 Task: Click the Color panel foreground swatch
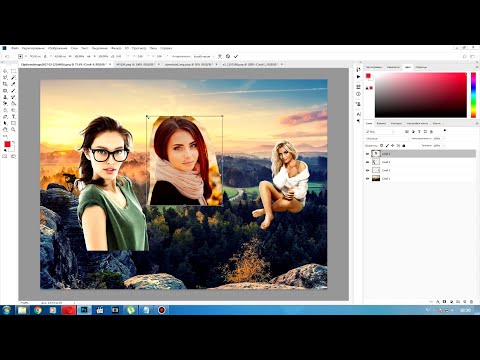tap(368, 76)
